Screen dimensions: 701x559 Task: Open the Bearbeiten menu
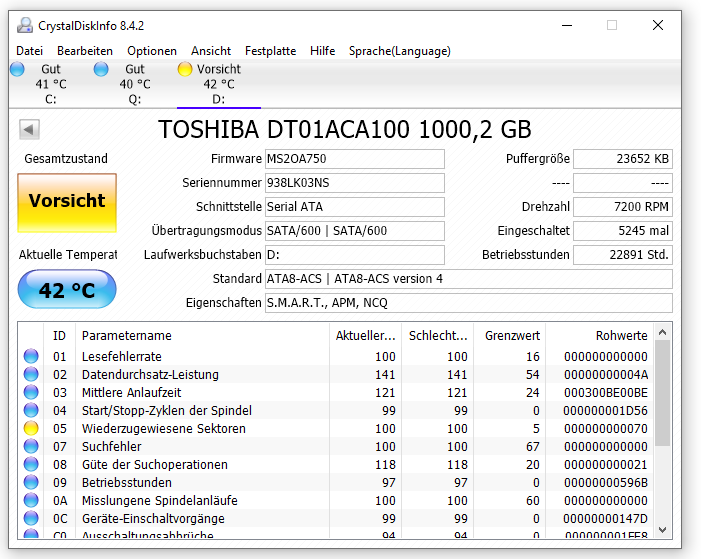[85, 51]
